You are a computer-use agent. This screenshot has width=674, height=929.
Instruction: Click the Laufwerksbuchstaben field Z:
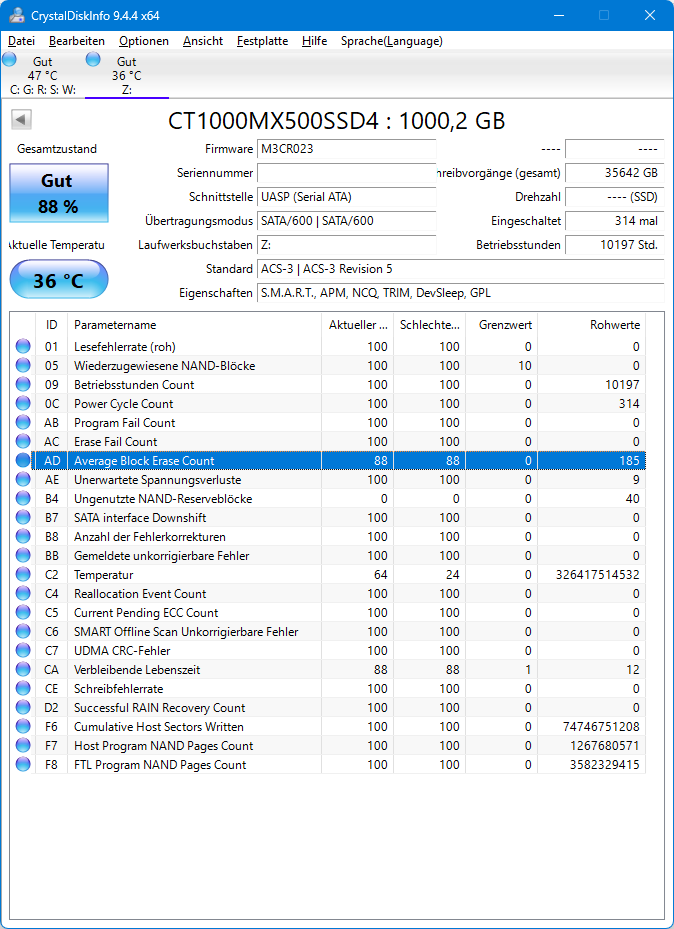pyautogui.click(x=346, y=245)
